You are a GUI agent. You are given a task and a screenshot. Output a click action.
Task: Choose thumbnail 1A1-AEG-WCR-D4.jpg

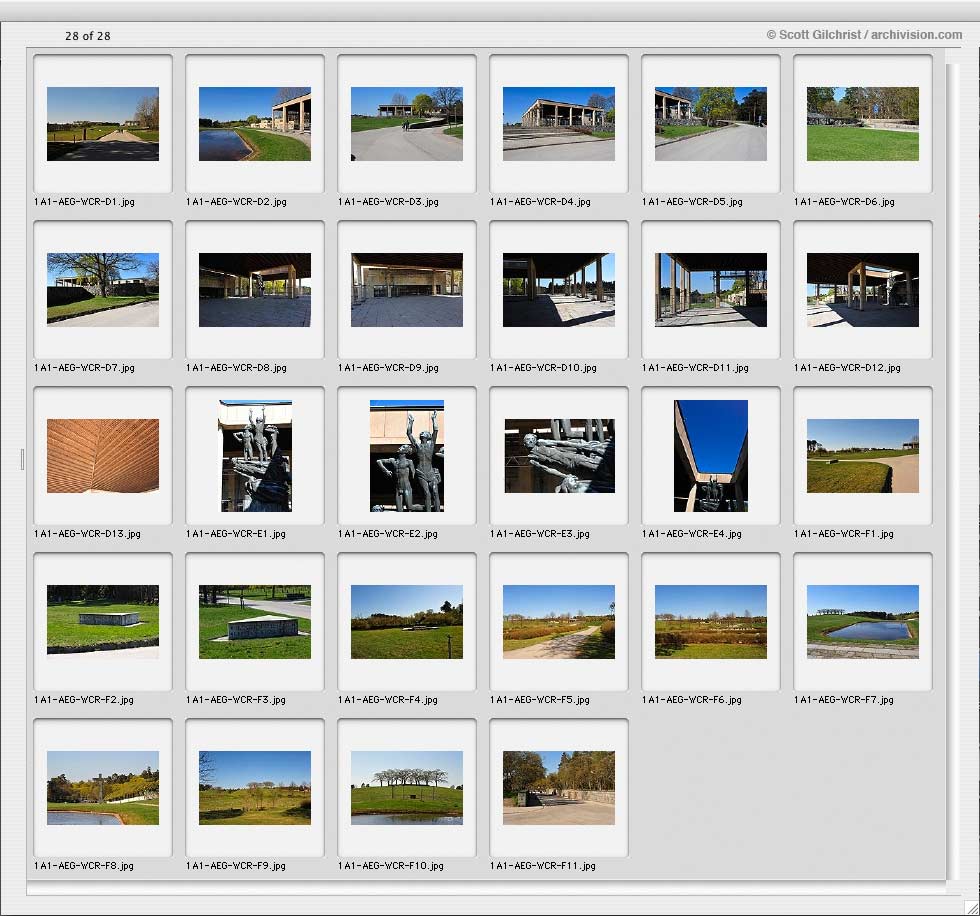point(558,124)
